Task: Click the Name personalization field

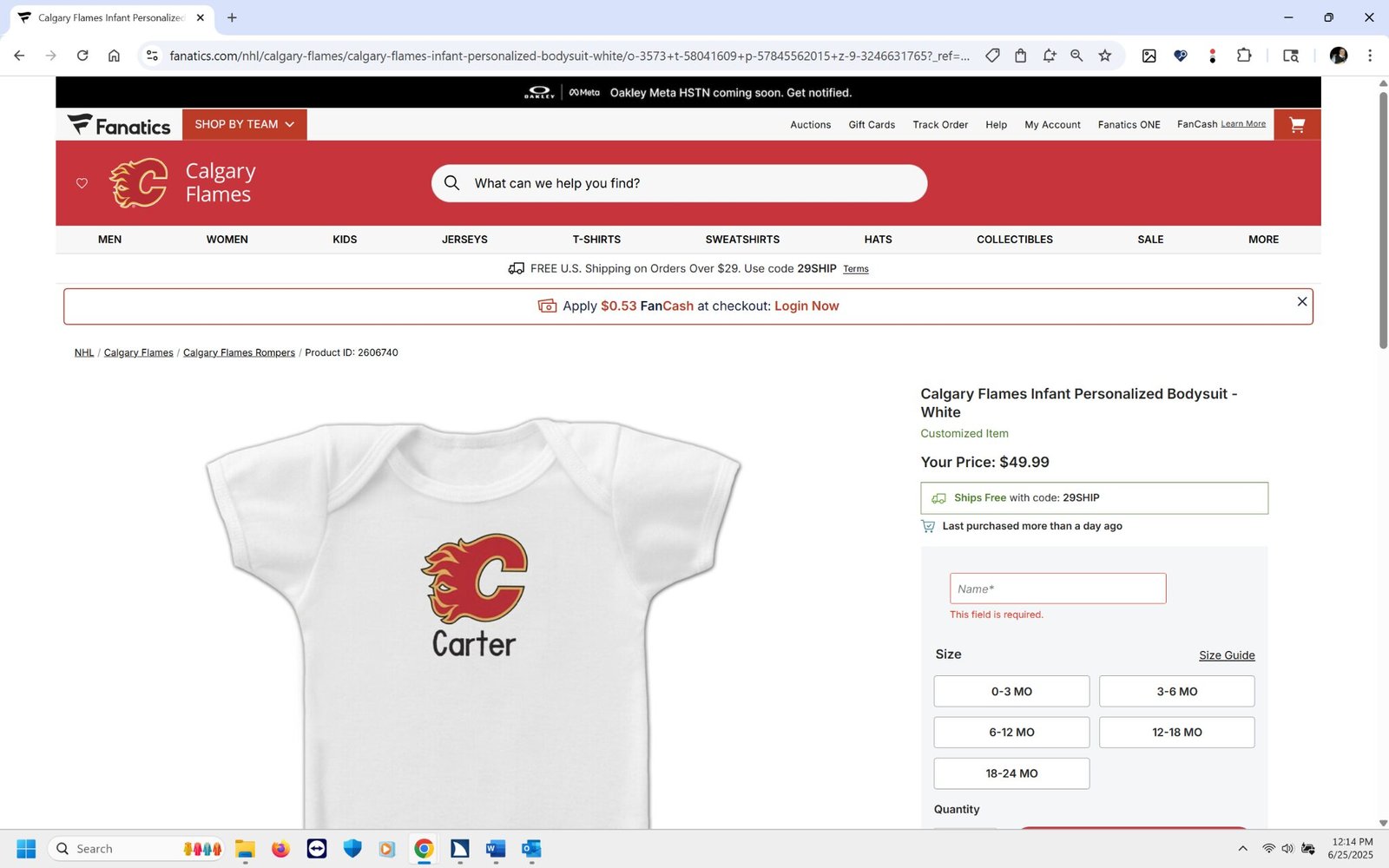Action: [x=1057, y=589]
